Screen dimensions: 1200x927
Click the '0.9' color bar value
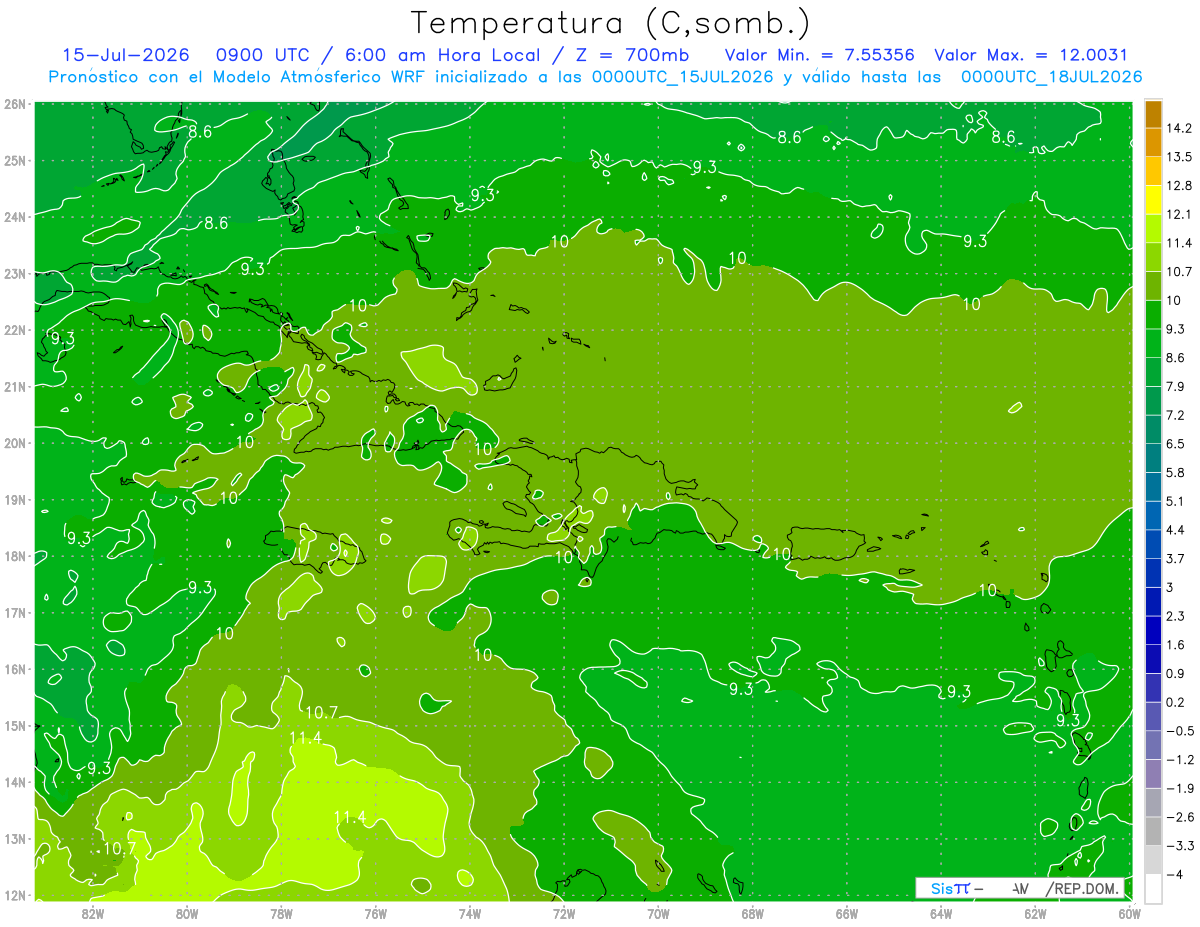point(1176,673)
